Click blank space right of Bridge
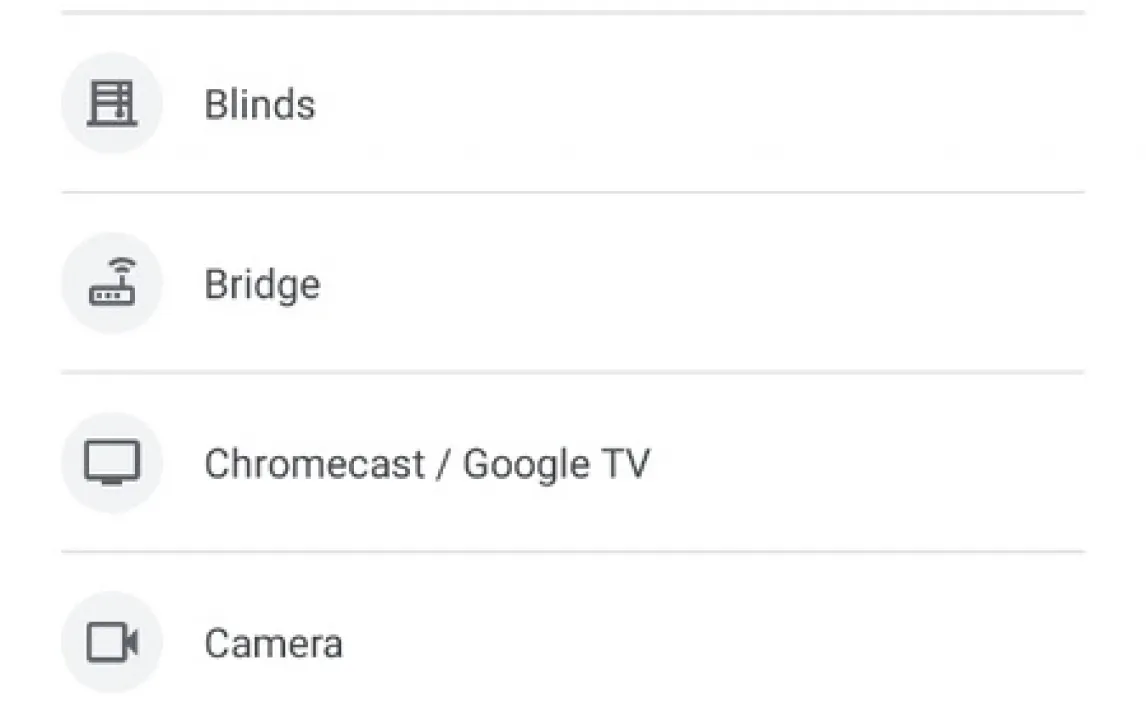The height and width of the screenshot is (716, 1146). 702,283
